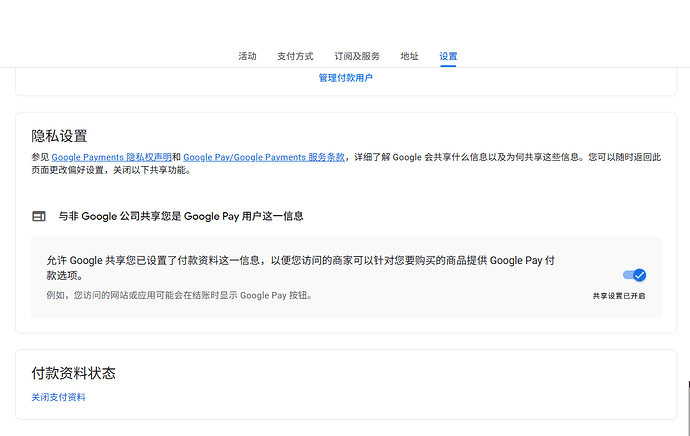Select the 地址 tab
Image resolution: width=690 pixels, height=436 pixels.
click(x=409, y=56)
